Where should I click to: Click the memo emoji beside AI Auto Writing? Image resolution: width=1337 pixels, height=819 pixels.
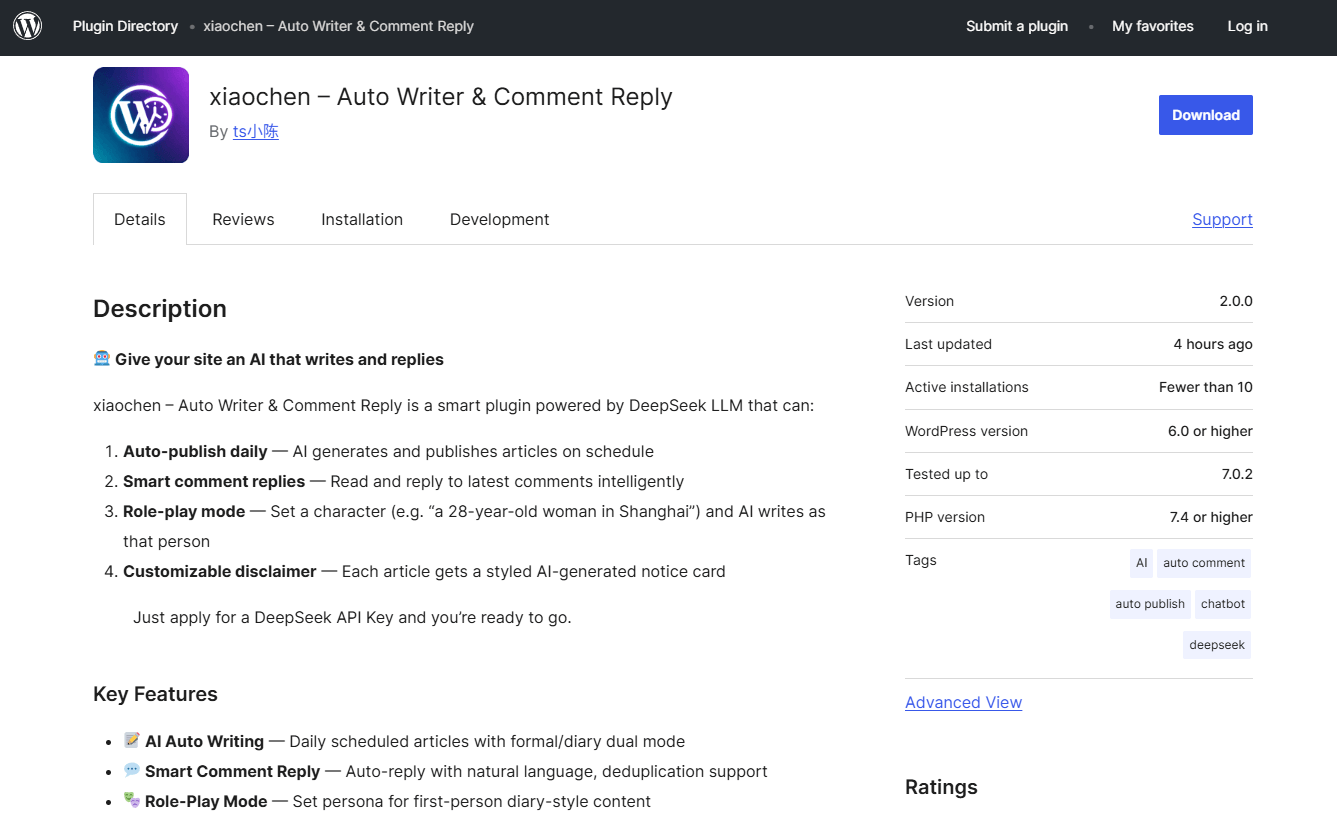point(132,740)
